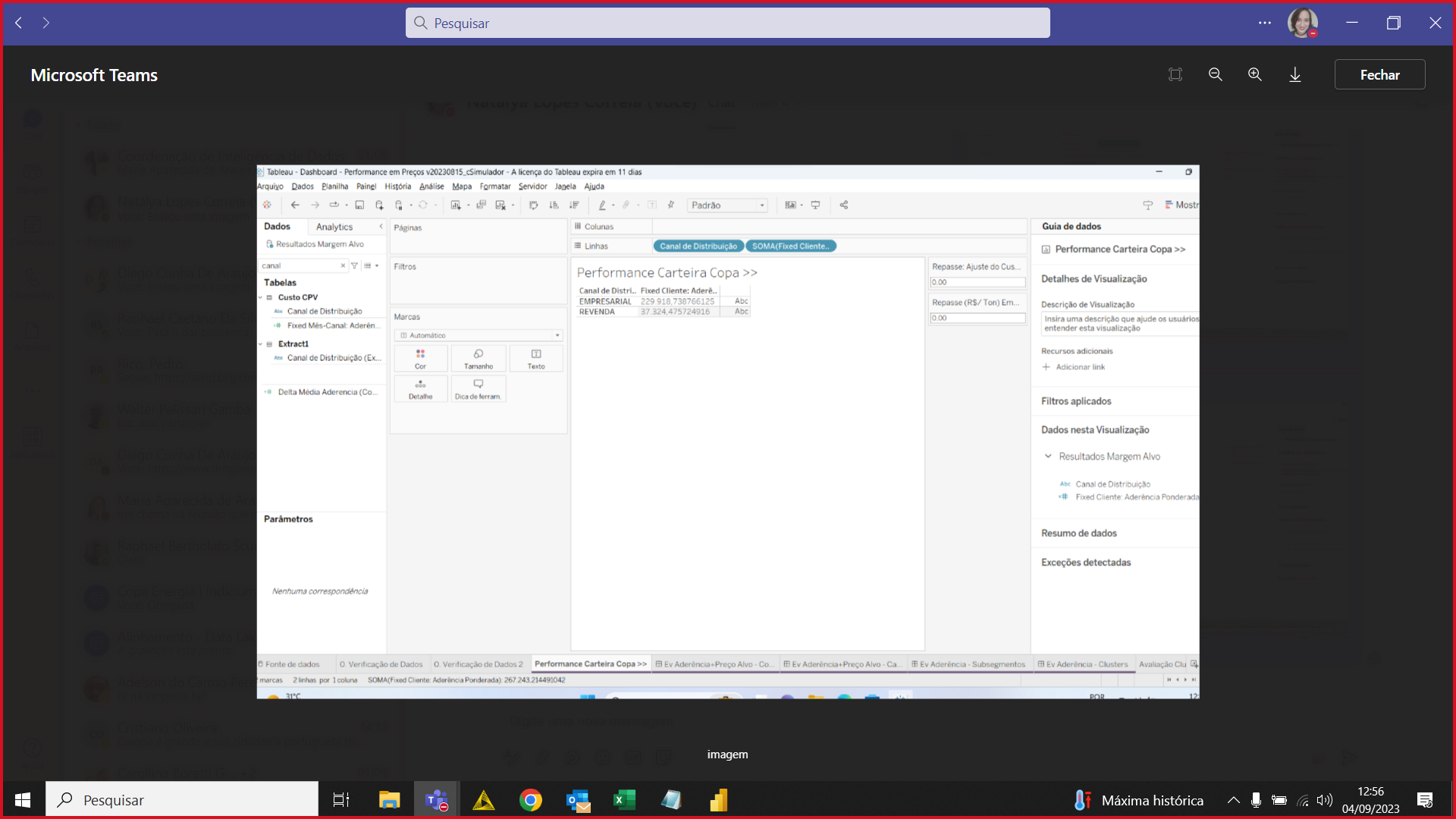
Task: Zoom out of the image preview
Action: point(1215,74)
